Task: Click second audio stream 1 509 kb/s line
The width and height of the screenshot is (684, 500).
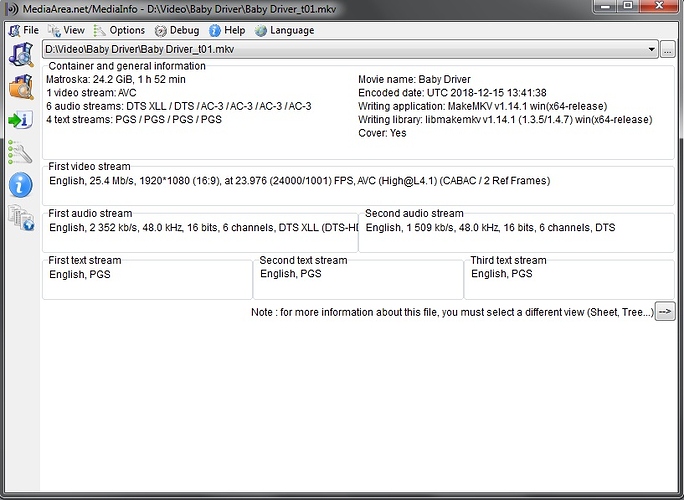Action: click(x=490, y=228)
